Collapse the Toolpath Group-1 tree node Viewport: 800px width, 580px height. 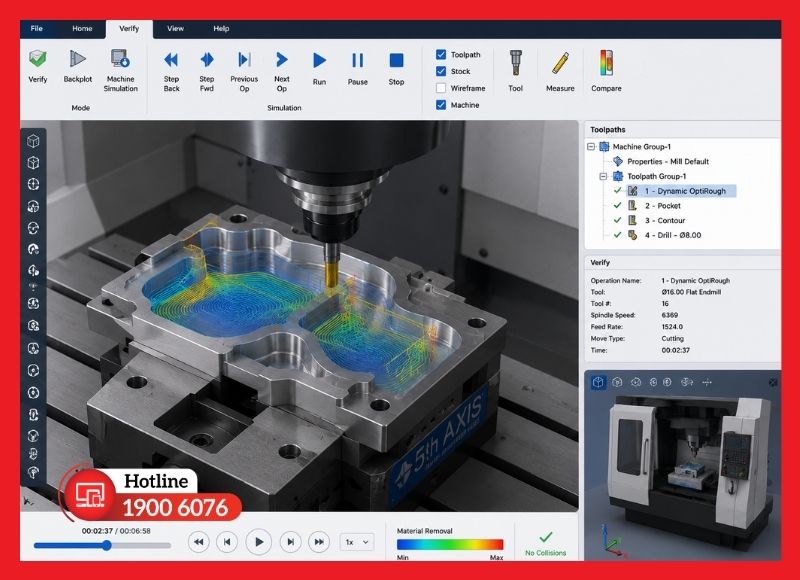tap(603, 176)
